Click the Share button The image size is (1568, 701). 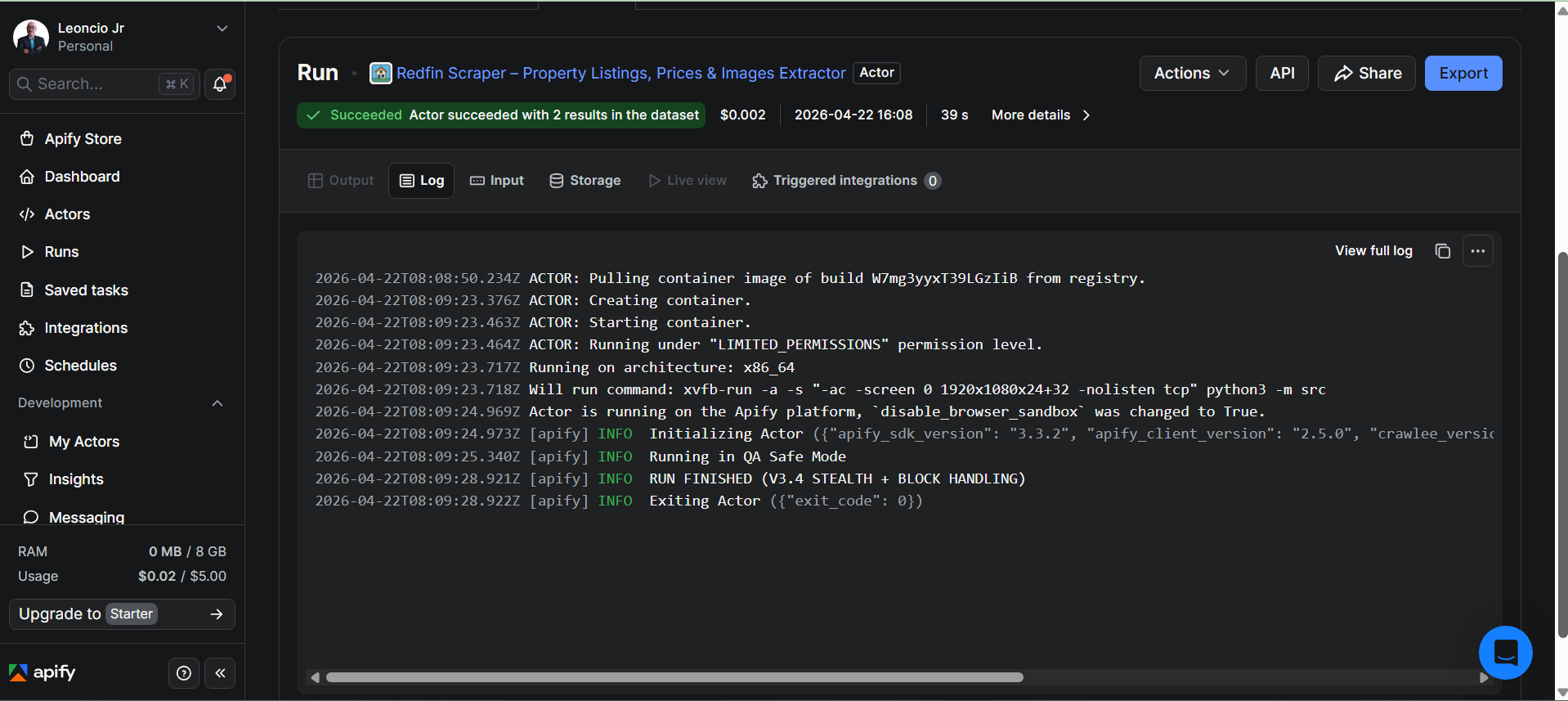coord(1367,73)
